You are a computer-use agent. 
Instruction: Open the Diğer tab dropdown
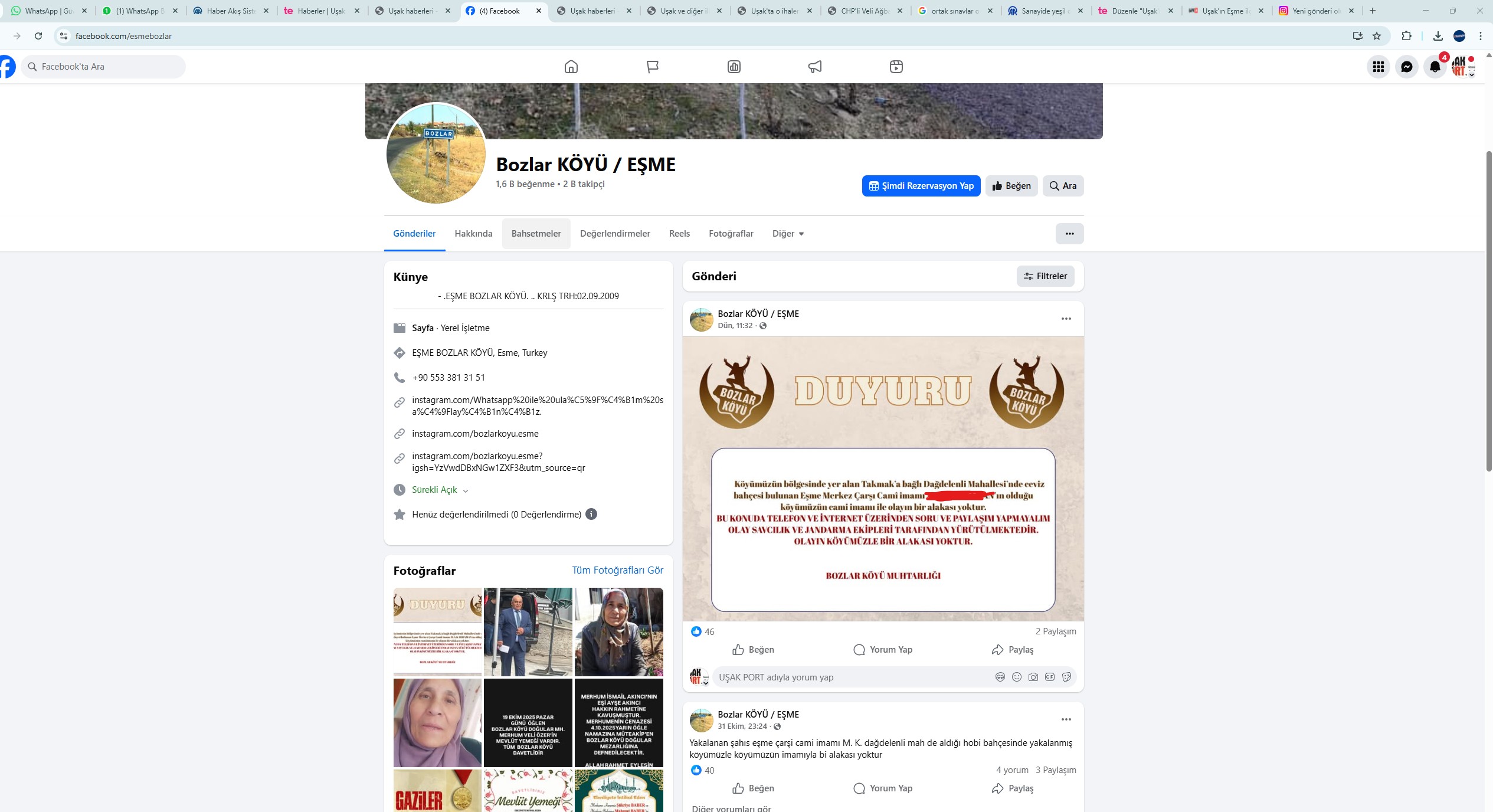click(x=787, y=234)
